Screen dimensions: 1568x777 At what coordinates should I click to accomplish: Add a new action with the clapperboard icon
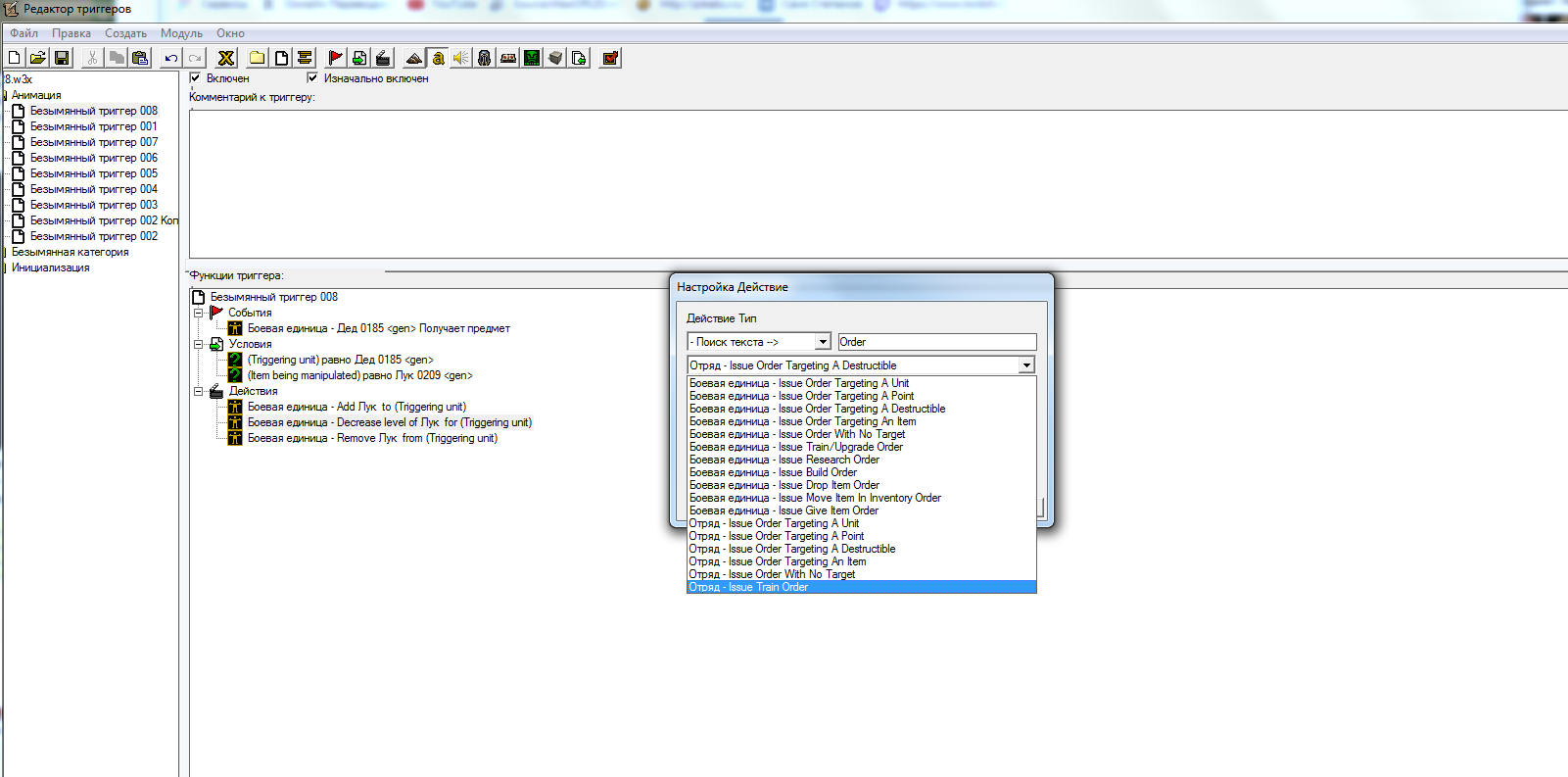[x=383, y=58]
